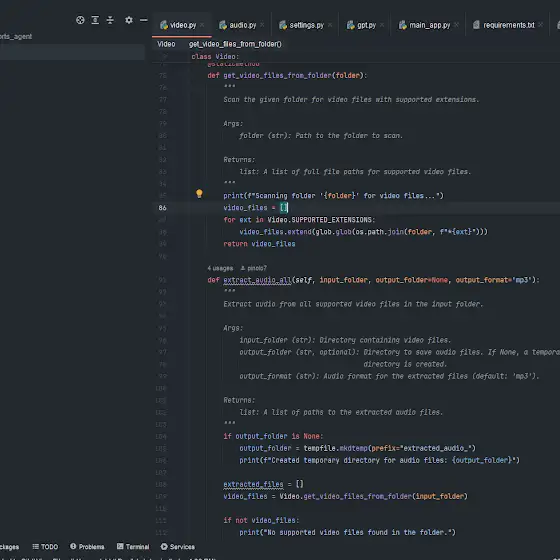
Task: Click 'return video_files' statement
Action: [x=259, y=244]
